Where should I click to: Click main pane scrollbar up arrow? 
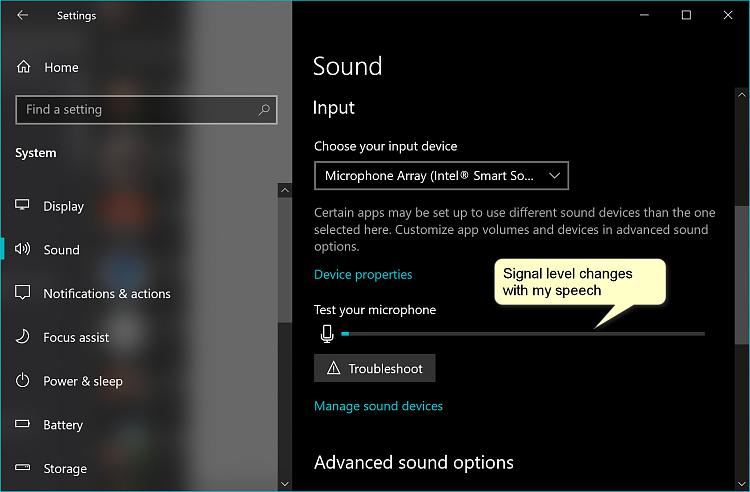coord(742,95)
